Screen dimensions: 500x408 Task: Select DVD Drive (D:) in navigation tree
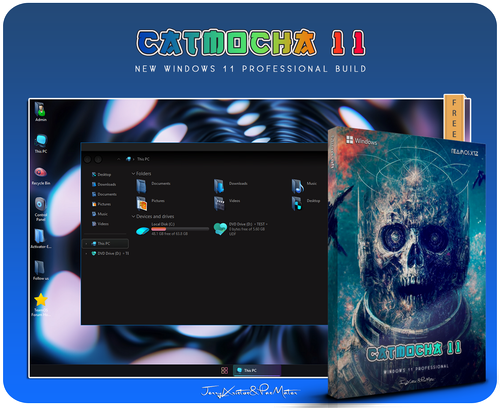pyautogui.click(x=110, y=254)
